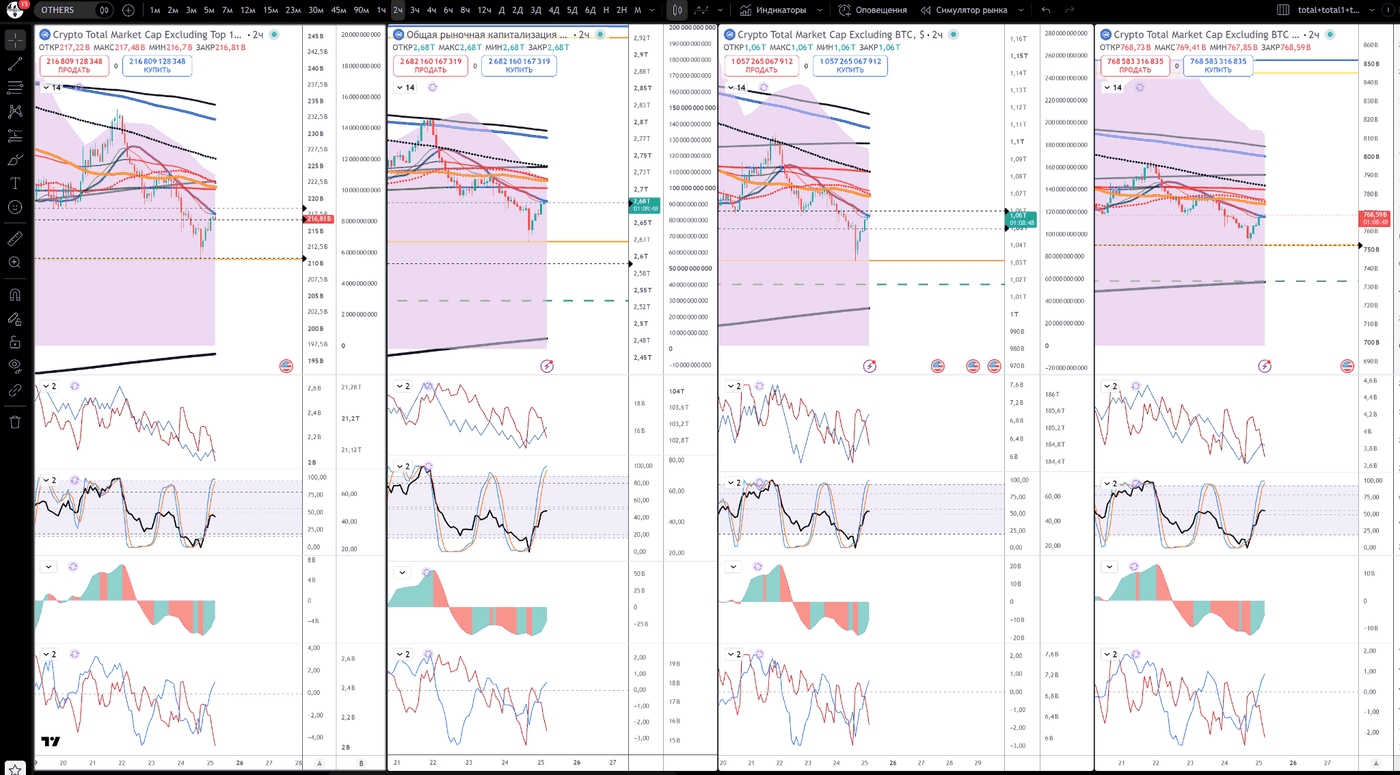The width and height of the screenshot is (1400, 775).
Task: Toggle drawings sync link icon
Action: point(15,390)
